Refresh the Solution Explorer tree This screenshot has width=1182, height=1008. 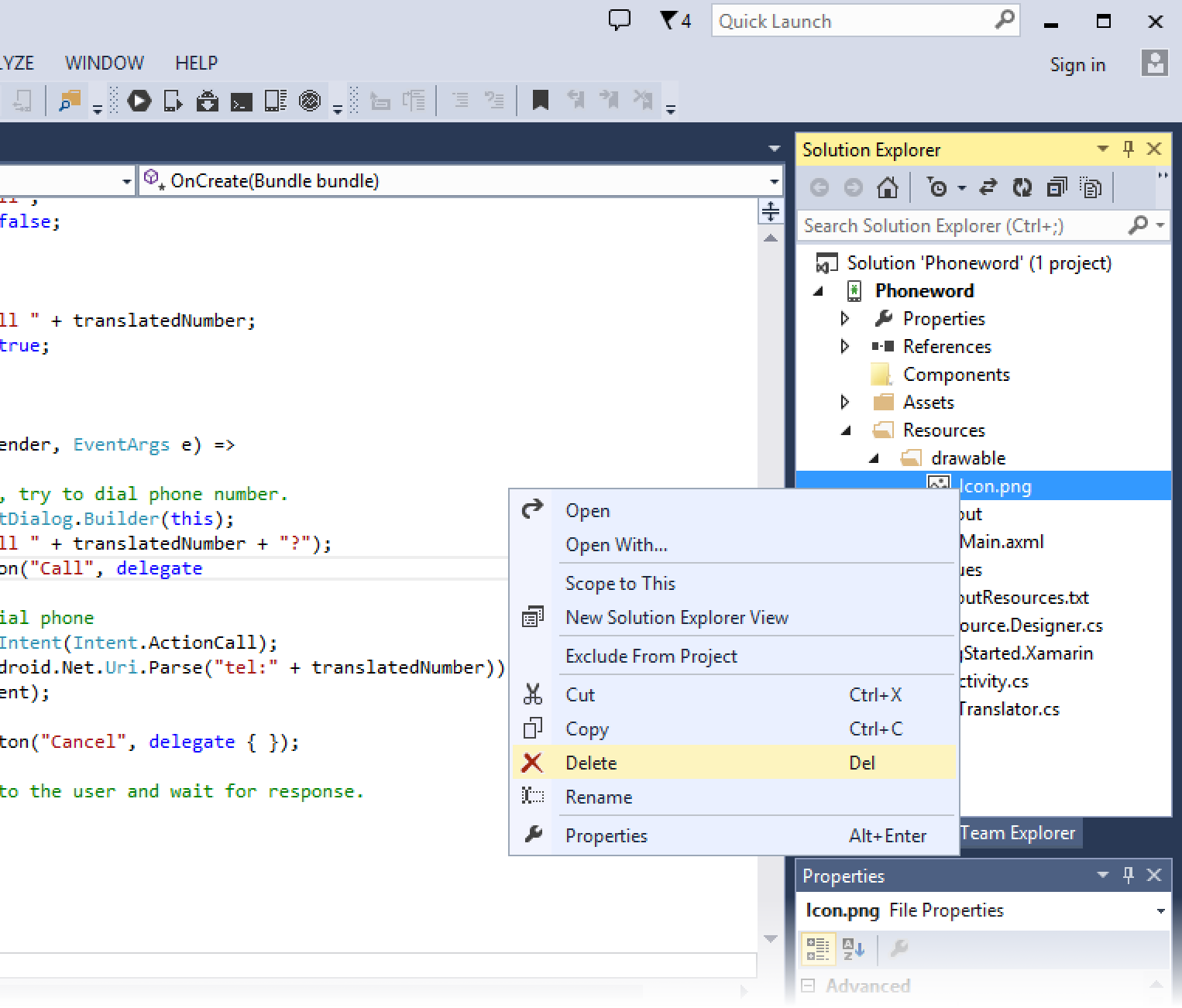coord(1022,187)
